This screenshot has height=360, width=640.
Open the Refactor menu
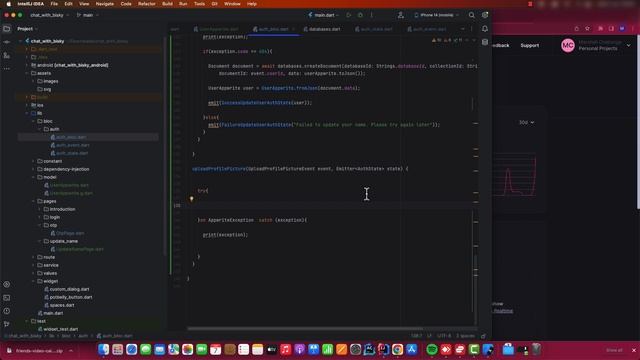pyautogui.click(x=147, y=4)
